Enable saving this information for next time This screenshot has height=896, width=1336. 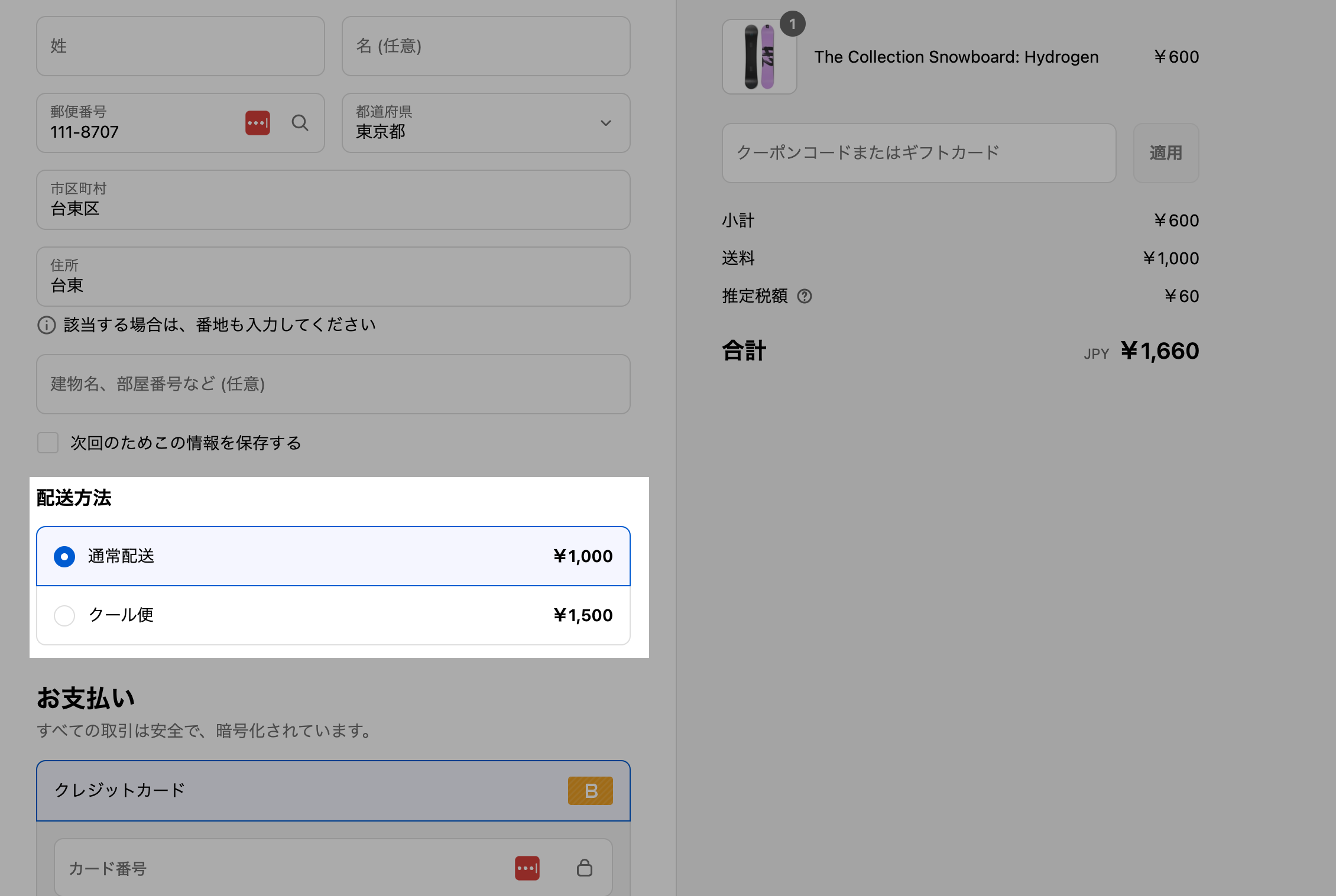(x=48, y=443)
